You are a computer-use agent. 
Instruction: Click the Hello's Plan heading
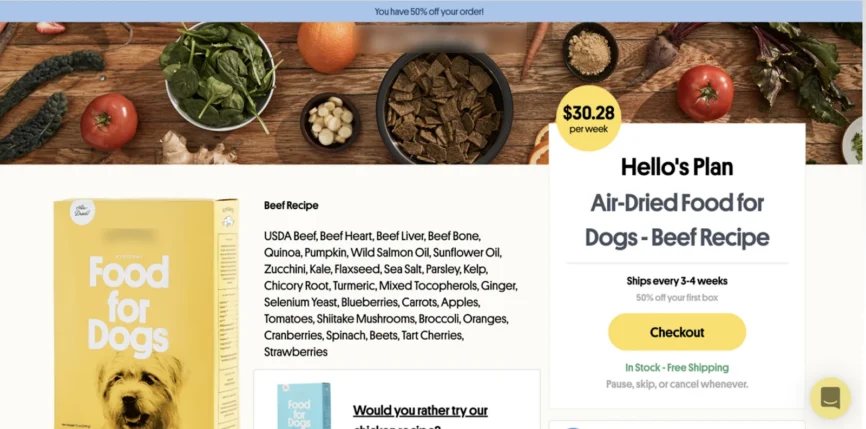677,167
